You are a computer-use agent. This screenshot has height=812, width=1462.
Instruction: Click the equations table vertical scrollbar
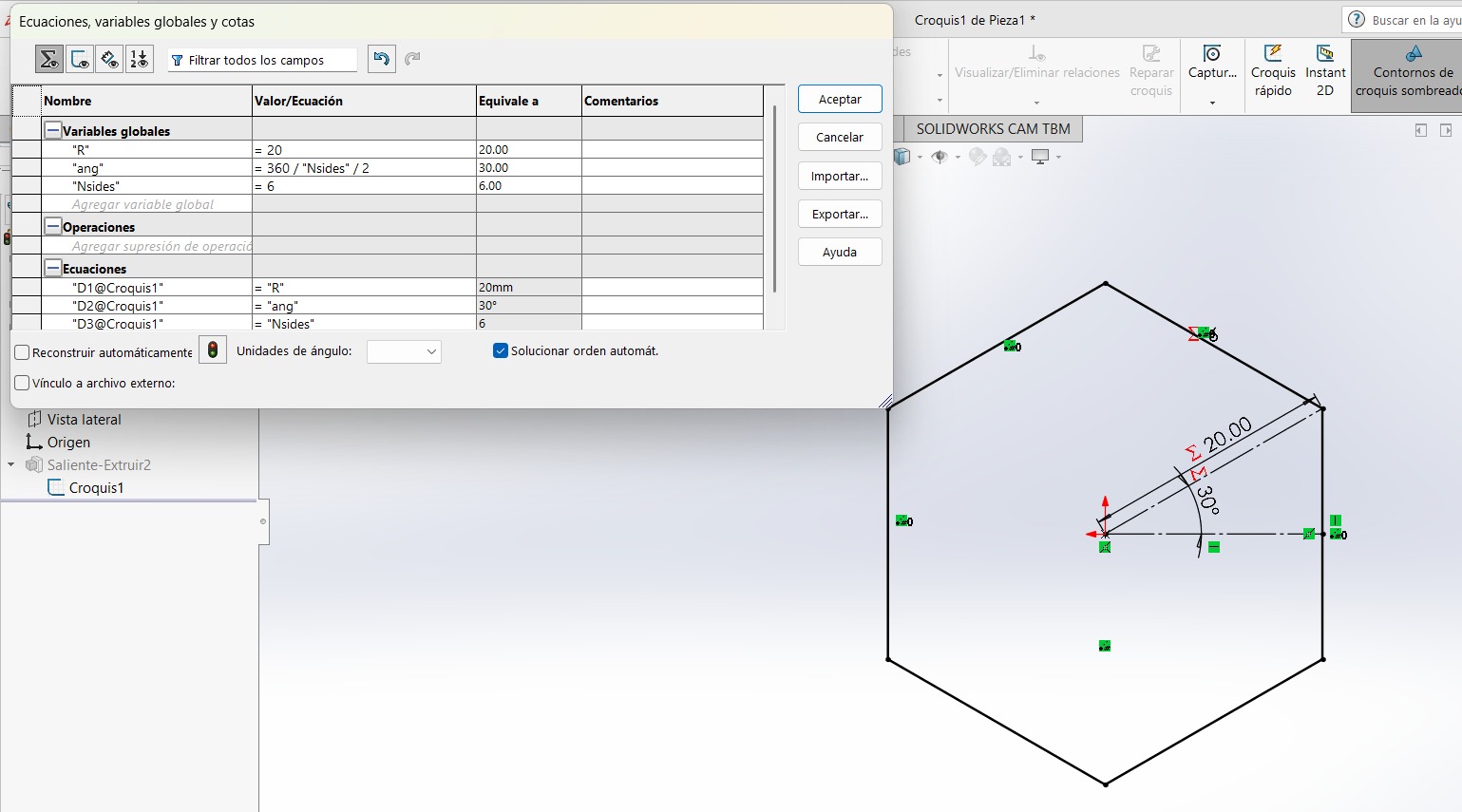pos(775,199)
